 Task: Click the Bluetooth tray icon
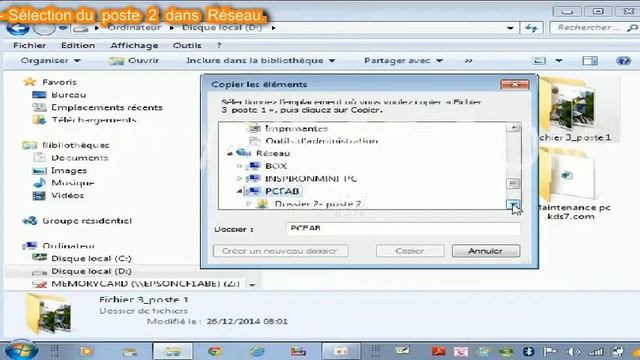tap(528, 351)
